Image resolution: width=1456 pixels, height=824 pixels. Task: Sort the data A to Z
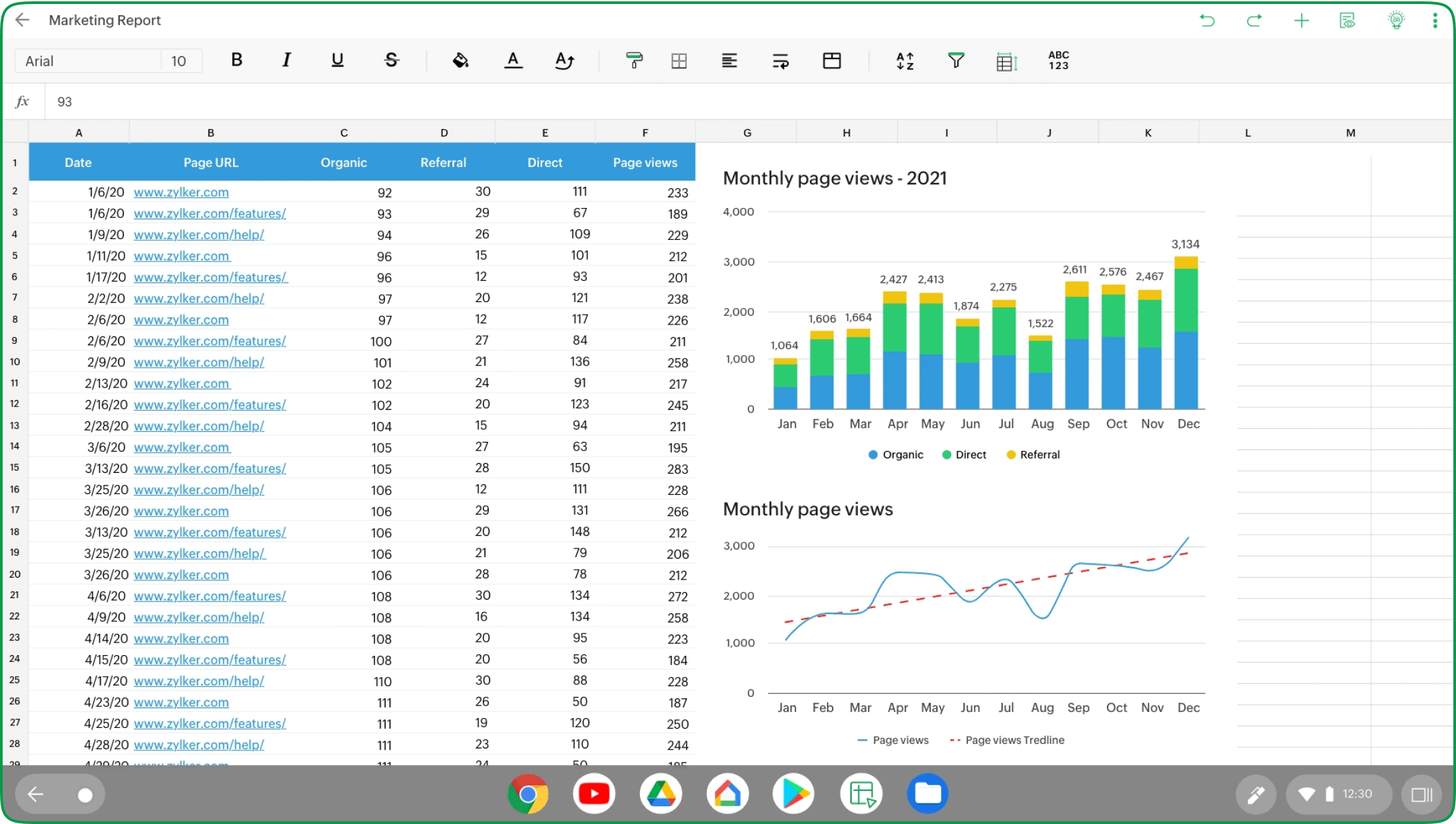tap(905, 60)
